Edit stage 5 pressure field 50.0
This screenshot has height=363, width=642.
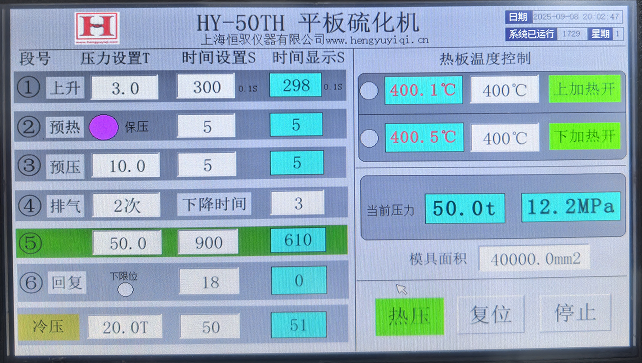(x=127, y=243)
